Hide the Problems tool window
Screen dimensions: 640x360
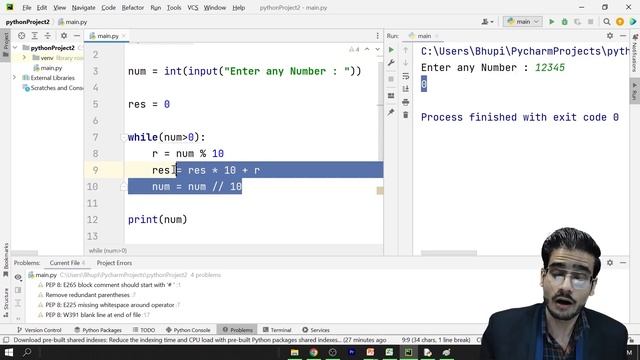click(x=623, y=263)
